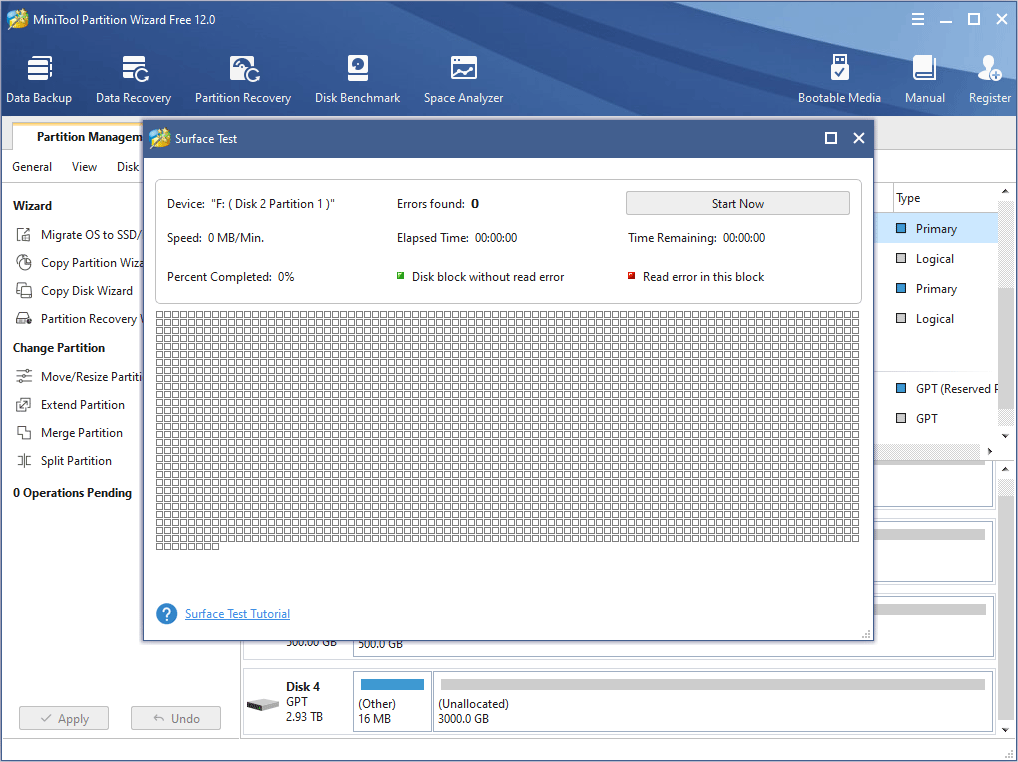This screenshot has width=1018, height=762.
Task: Click the partition list scroll down arrow
Action: point(1006,436)
